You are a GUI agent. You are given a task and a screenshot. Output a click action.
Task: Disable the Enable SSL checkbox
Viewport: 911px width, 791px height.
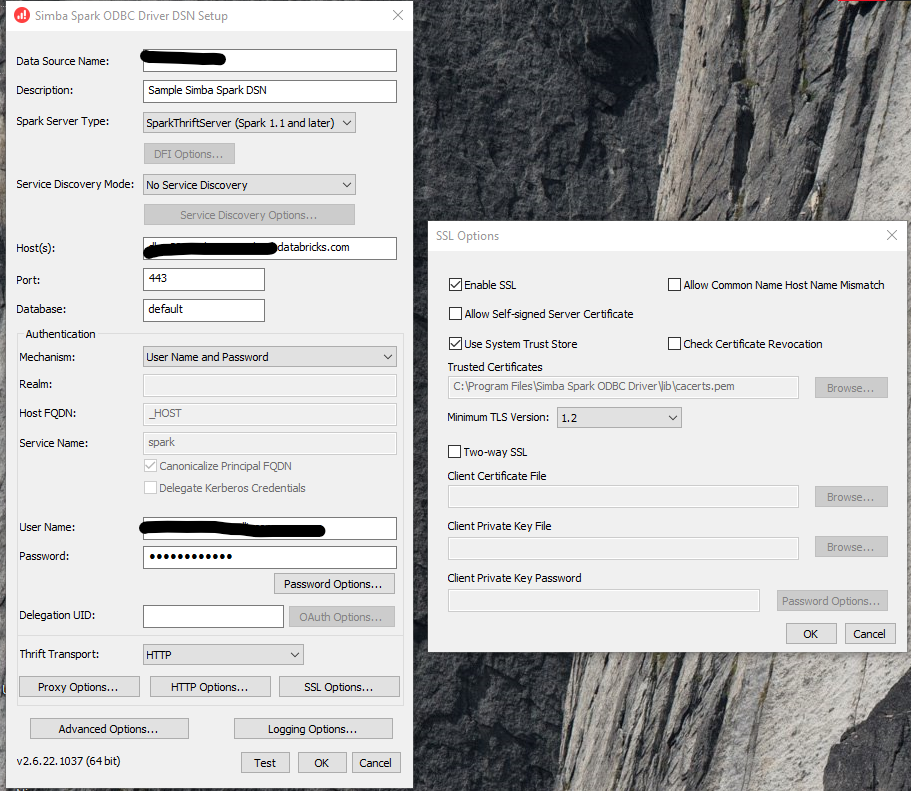[x=456, y=284]
